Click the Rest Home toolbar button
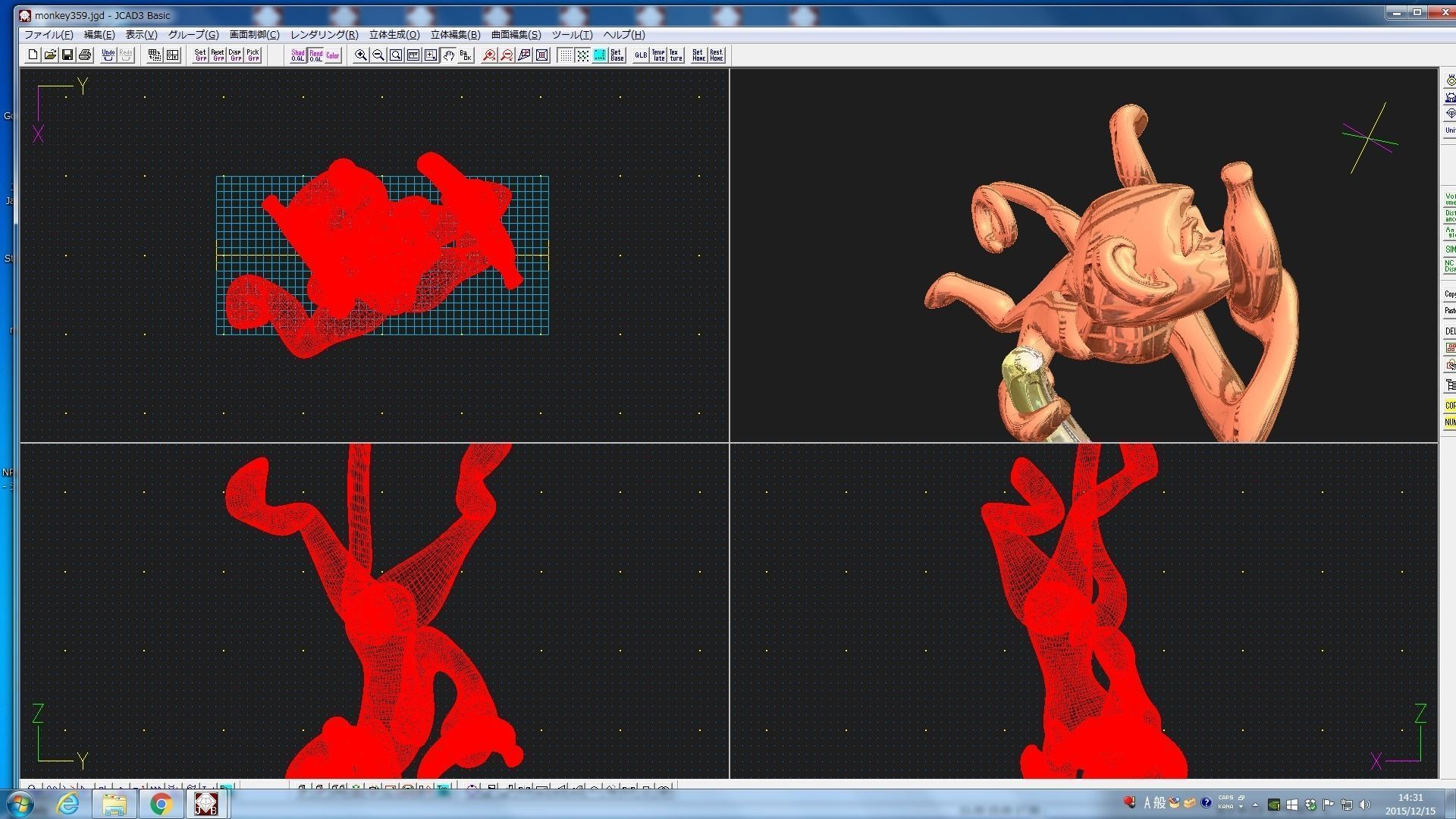 click(716, 55)
